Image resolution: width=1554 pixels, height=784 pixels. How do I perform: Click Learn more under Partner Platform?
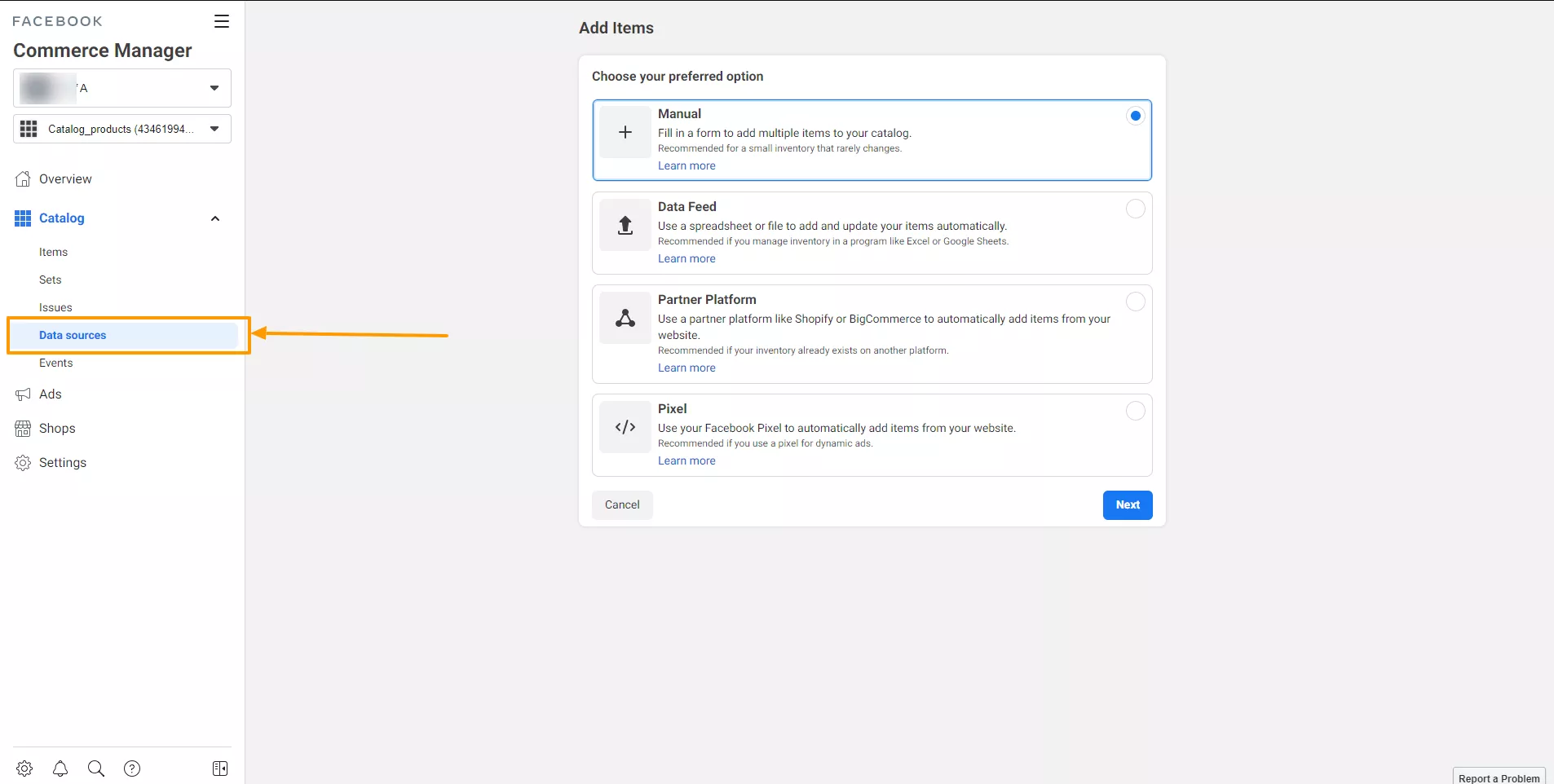(x=686, y=368)
